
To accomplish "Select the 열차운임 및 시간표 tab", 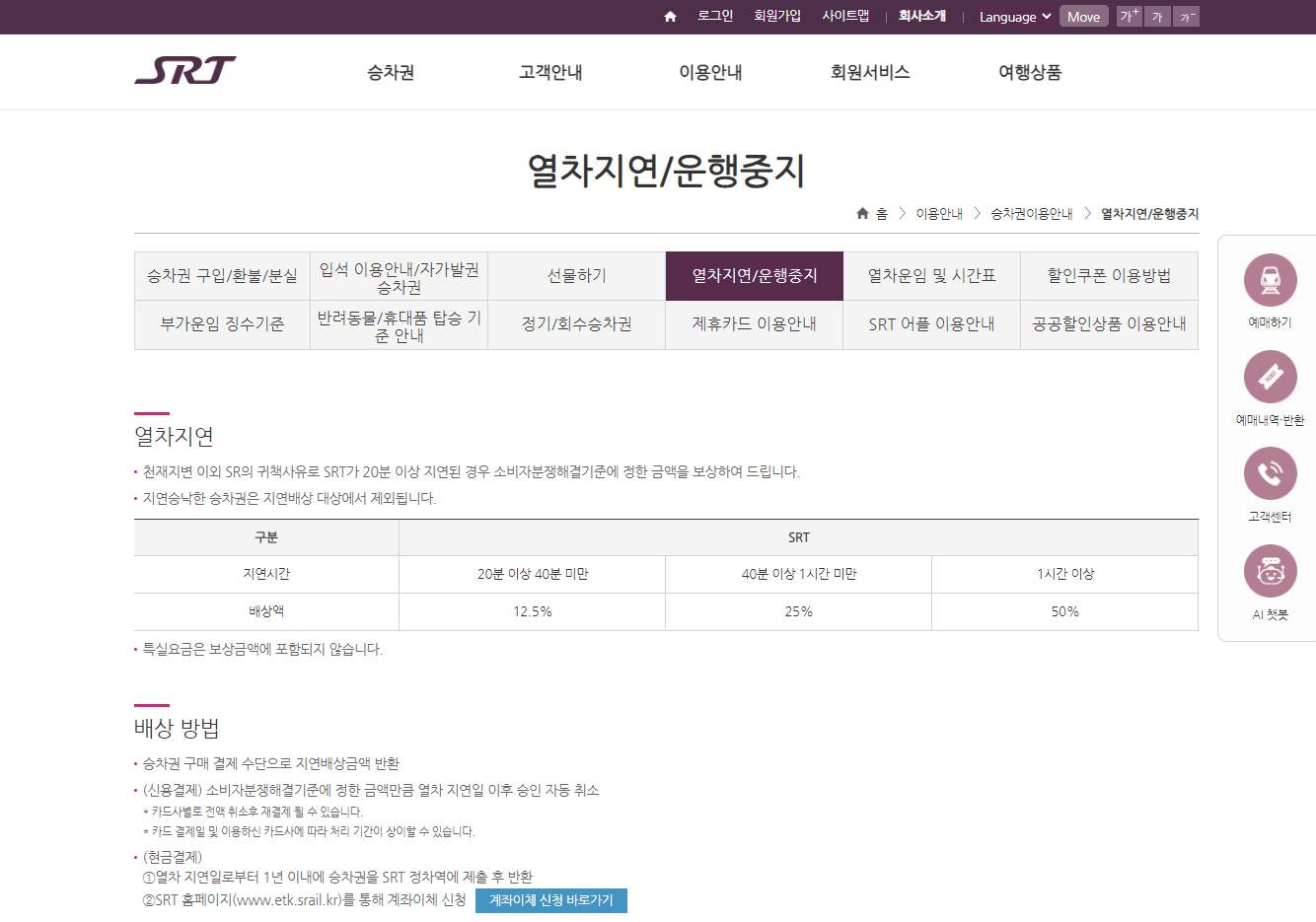I will click(x=932, y=276).
